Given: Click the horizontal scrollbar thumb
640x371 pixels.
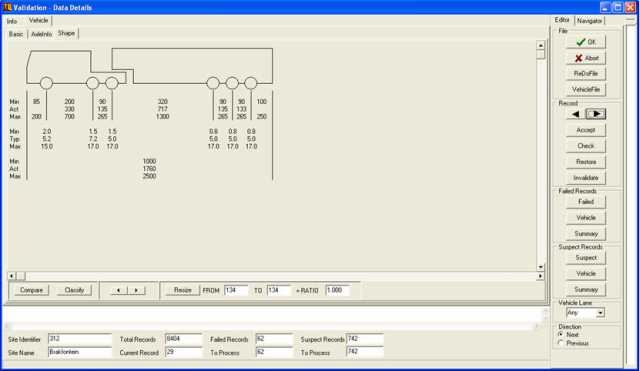Looking at the screenshot, I should click(20, 276).
